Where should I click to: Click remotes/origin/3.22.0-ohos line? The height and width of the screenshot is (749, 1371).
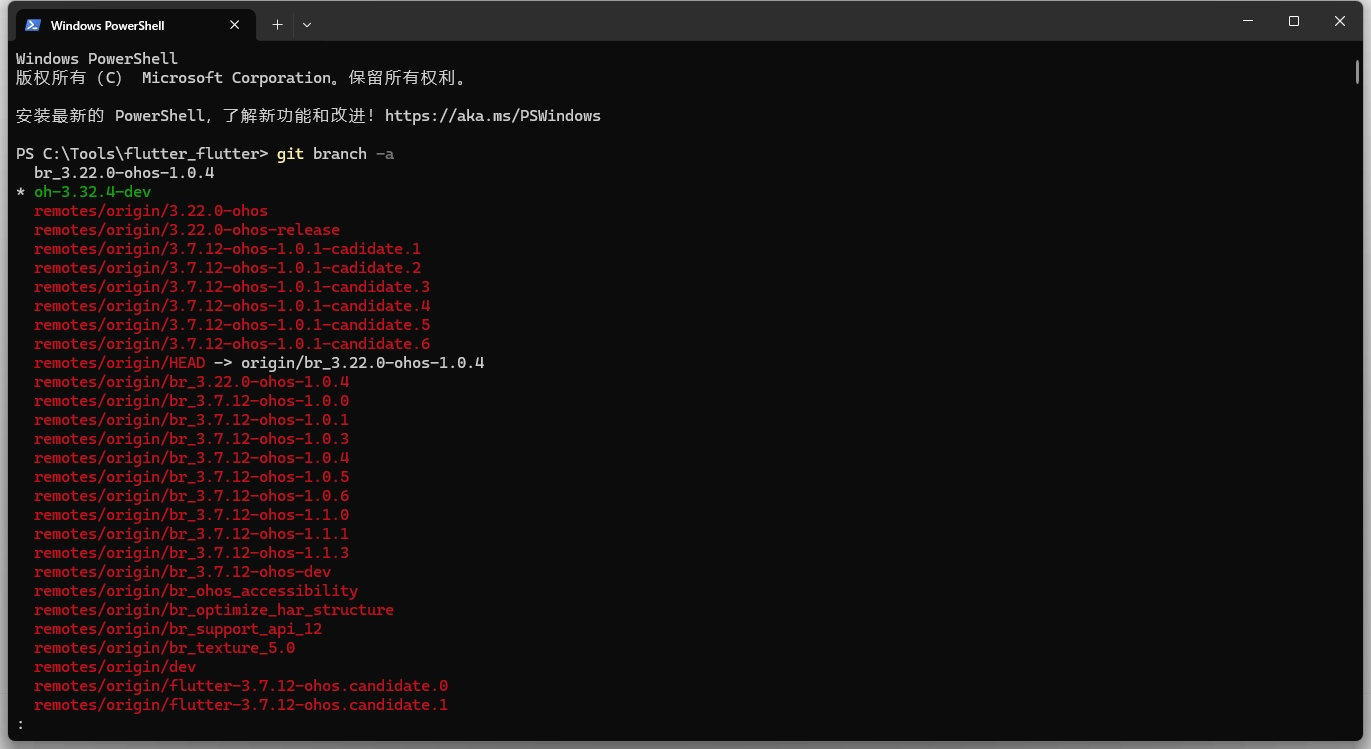[x=151, y=211]
